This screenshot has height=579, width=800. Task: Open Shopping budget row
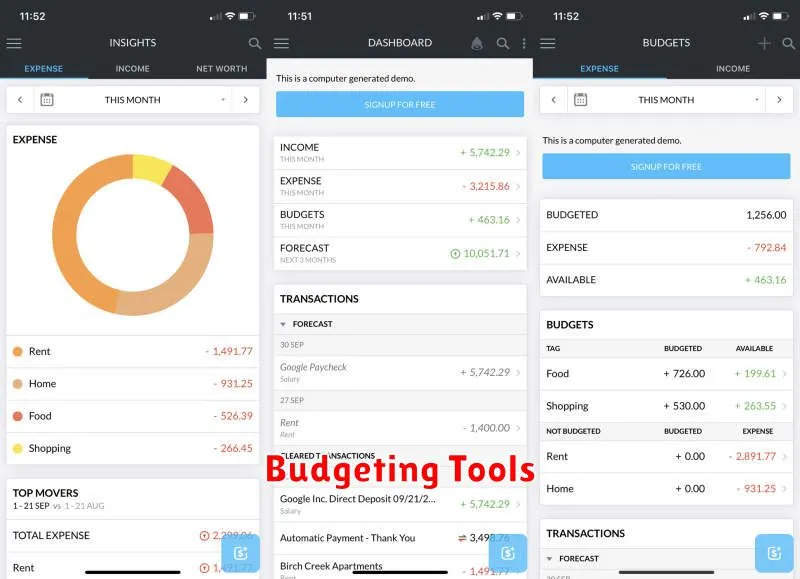(x=666, y=406)
